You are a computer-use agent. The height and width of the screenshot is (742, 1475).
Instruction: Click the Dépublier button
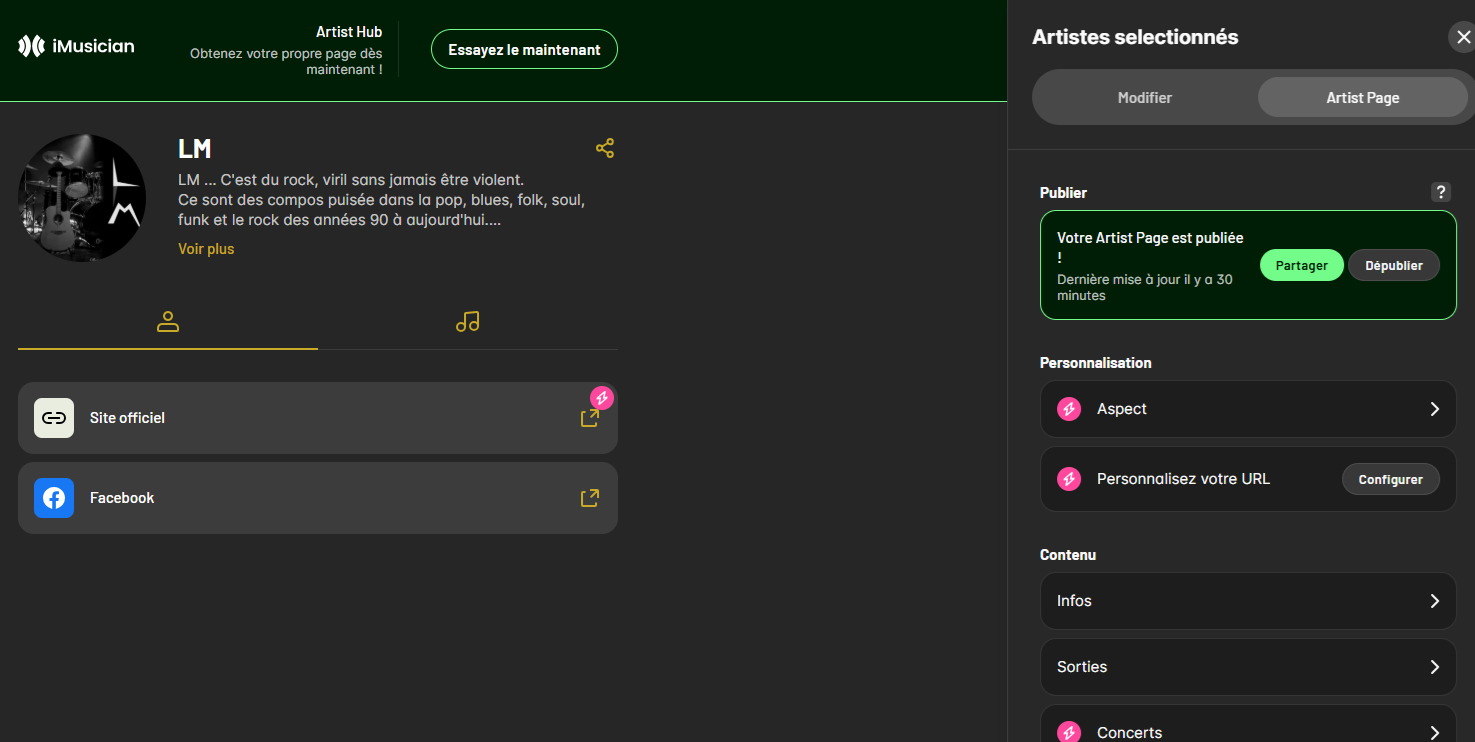point(1394,265)
